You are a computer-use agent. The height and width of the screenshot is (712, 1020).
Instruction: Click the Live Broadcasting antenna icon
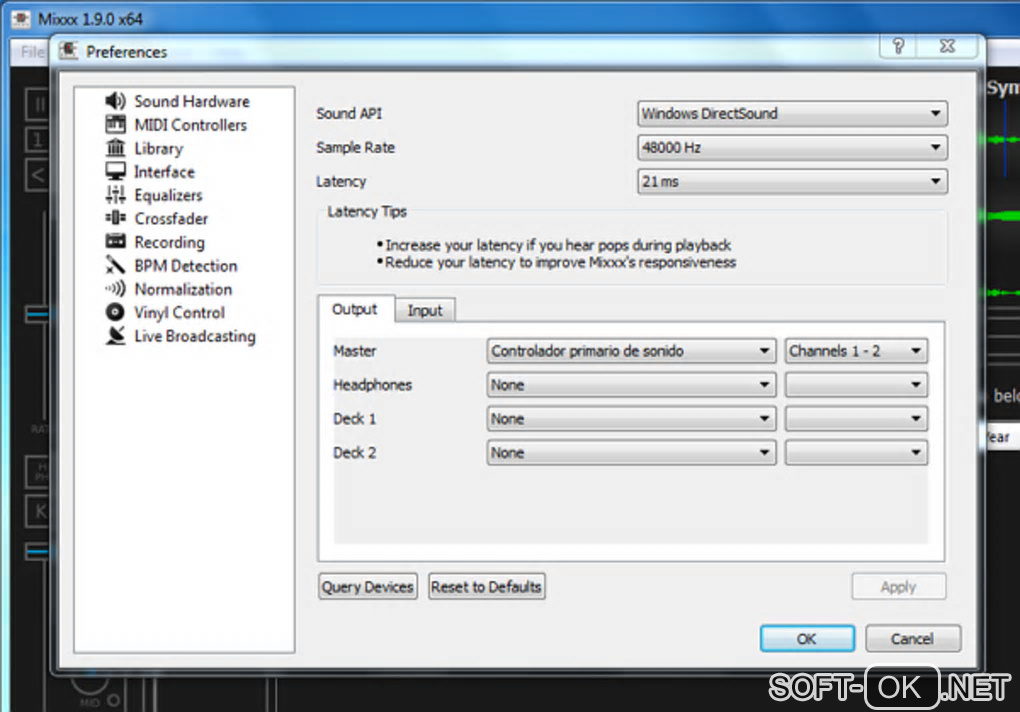[x=115, y=336]
